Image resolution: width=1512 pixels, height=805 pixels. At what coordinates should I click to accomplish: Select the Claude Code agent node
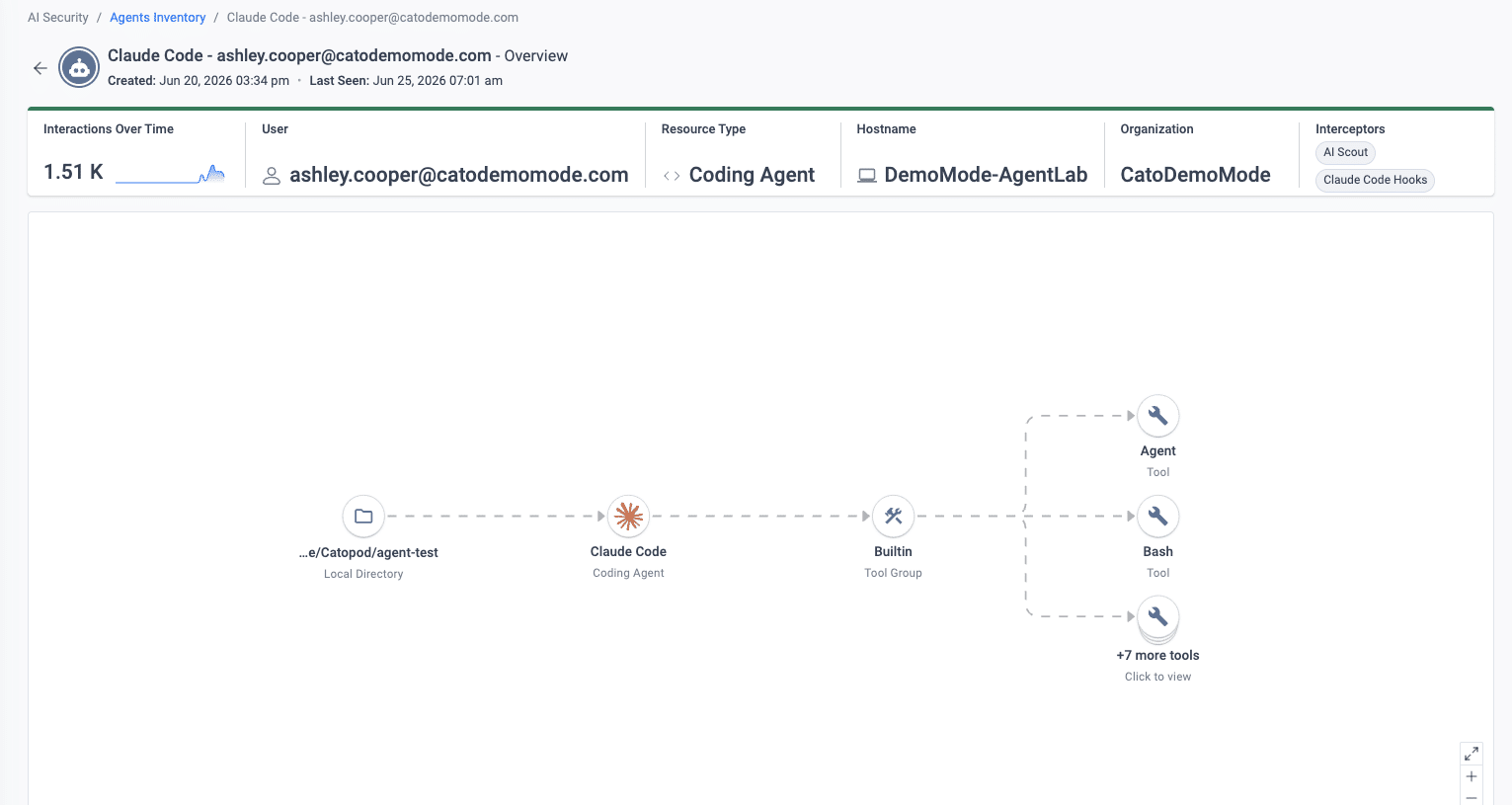(628, 516)
